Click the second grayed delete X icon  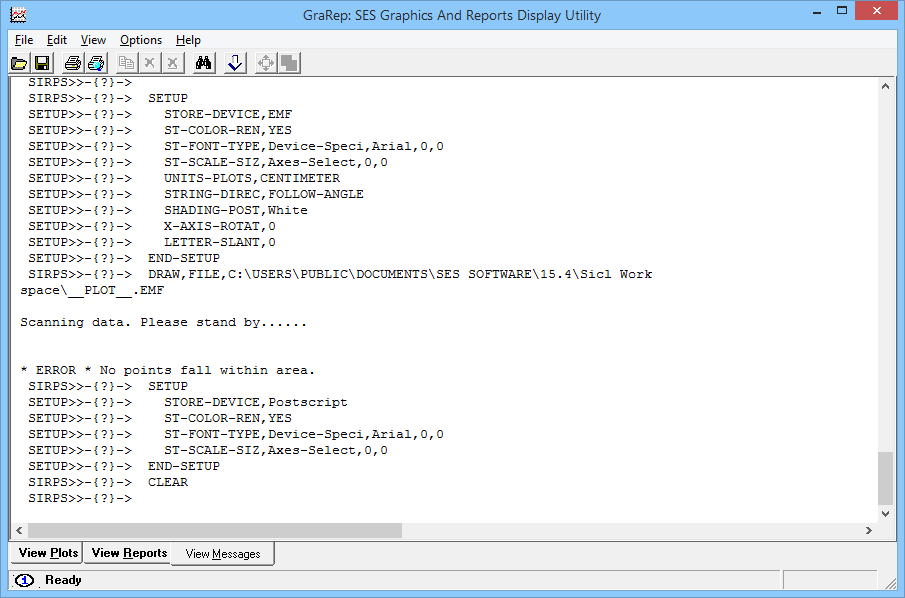pyautogui.click(x=173, y=63)
